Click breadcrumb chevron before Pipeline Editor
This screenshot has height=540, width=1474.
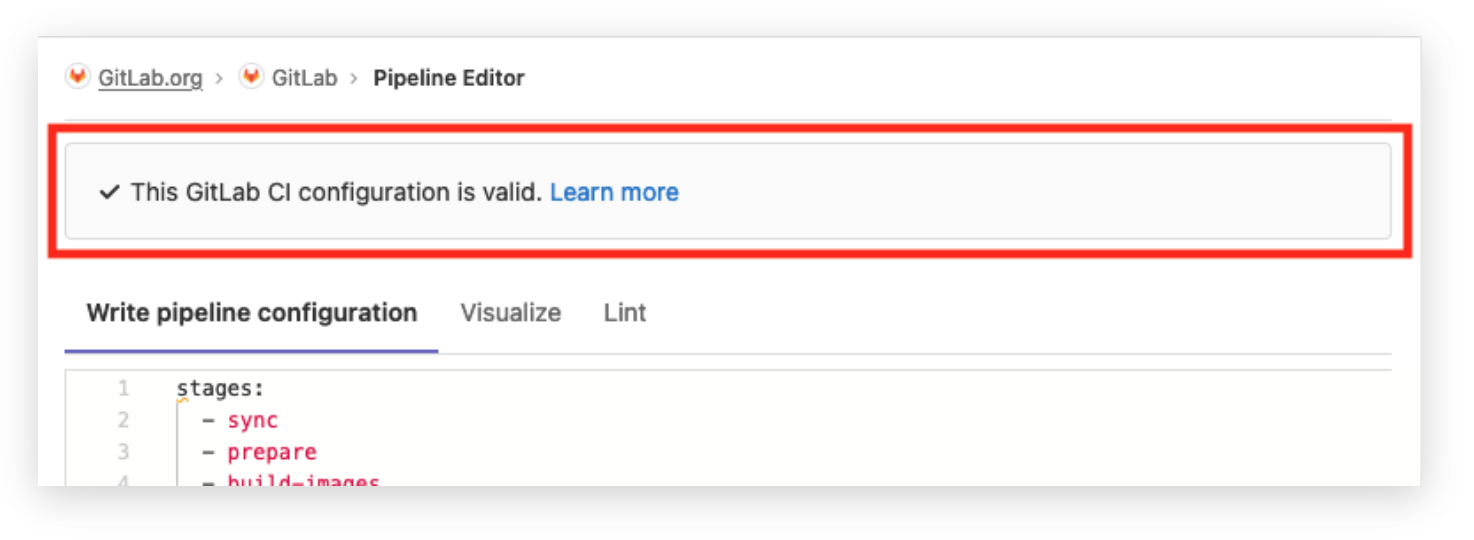coord(354,78)
